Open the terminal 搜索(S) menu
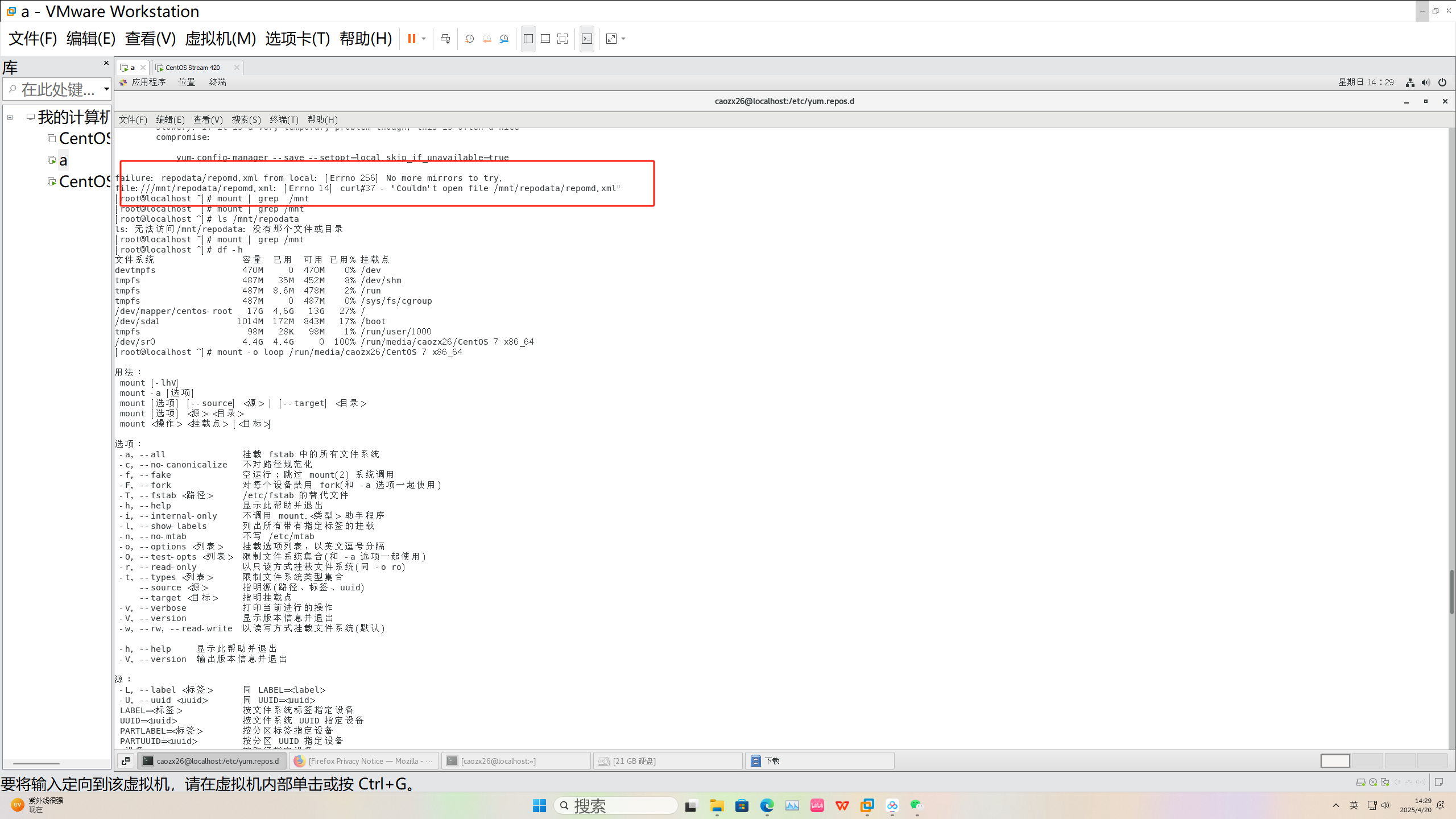Viewport: 1456px width, 819px height. (246, 119)
